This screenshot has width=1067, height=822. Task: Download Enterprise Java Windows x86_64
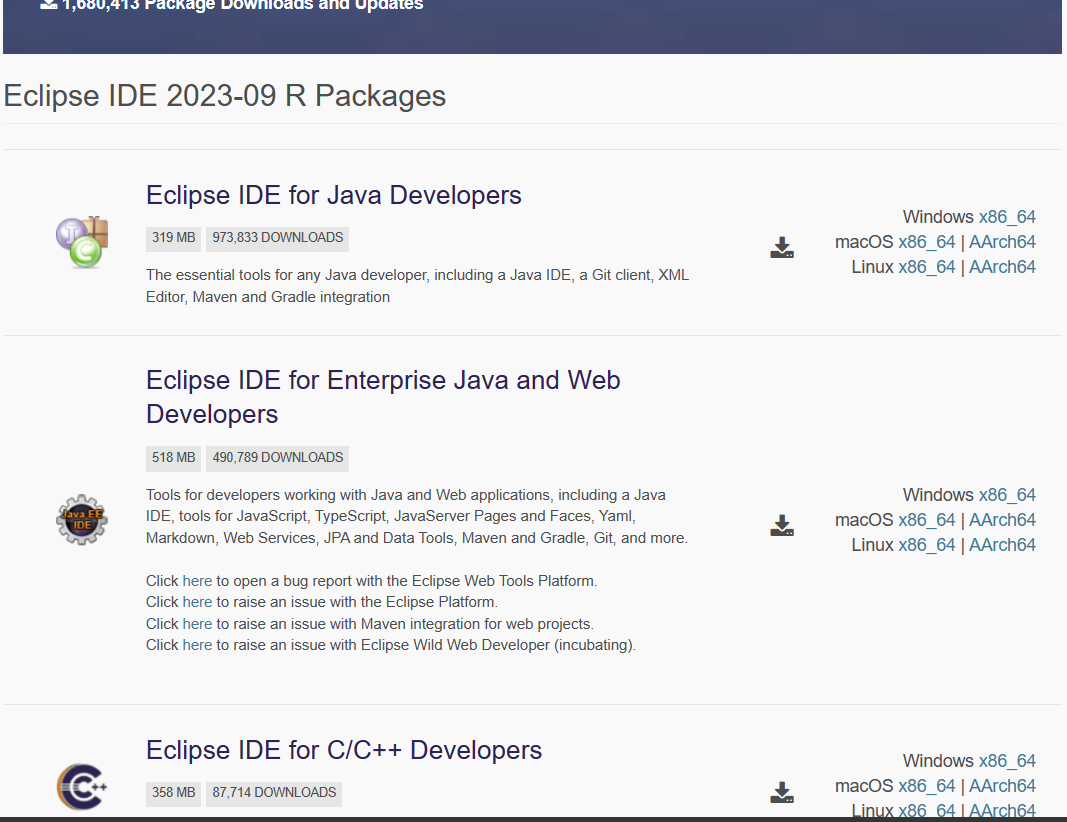tap(1007, 495)
